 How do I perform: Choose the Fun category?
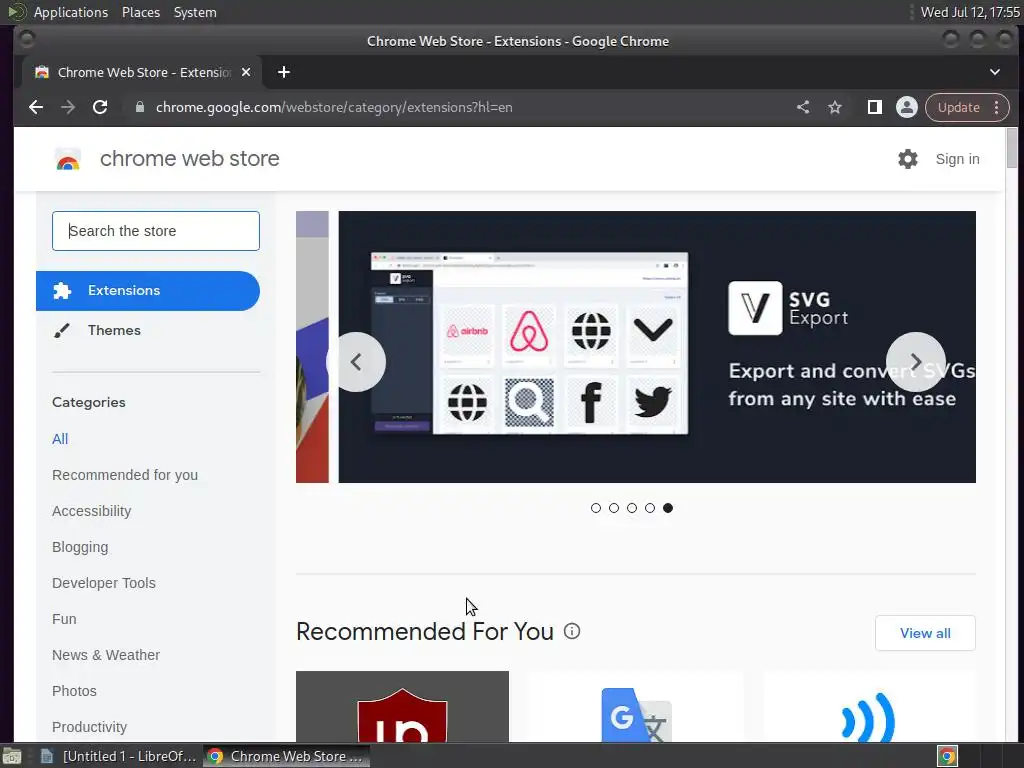pos(64,618)
